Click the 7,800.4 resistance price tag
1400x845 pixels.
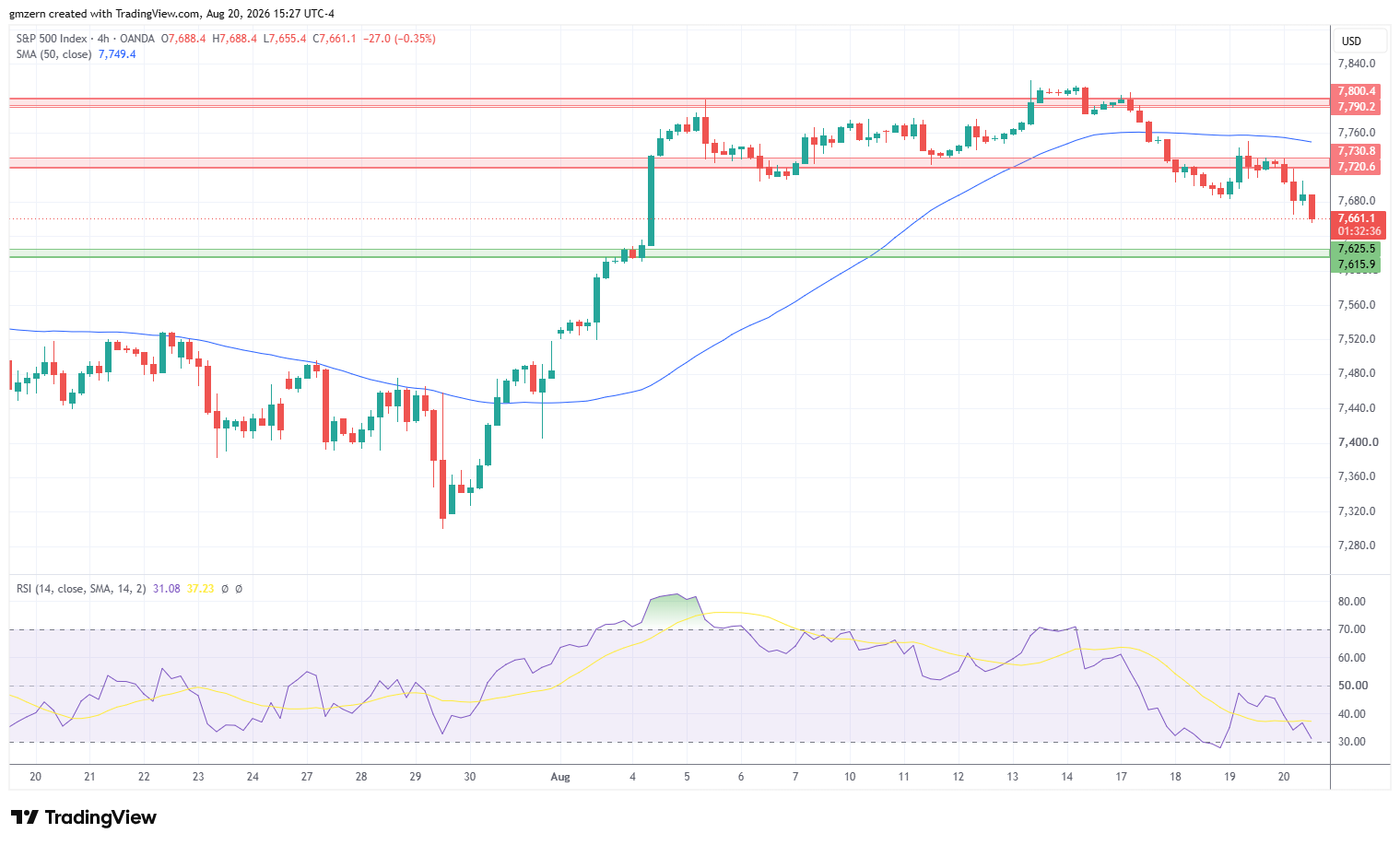[1357, 91]
